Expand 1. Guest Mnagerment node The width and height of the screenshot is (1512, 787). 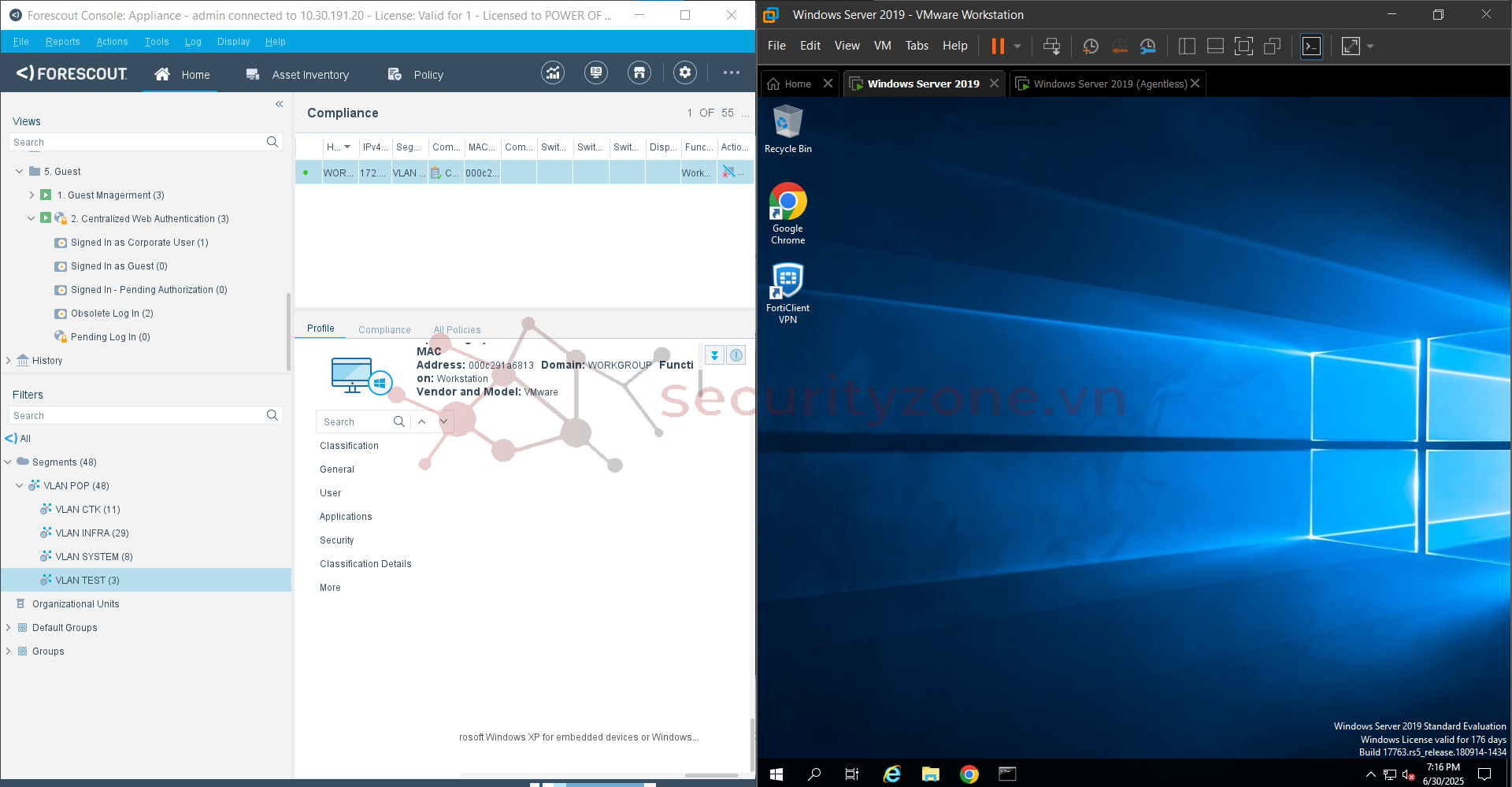(x=31, y=195)
